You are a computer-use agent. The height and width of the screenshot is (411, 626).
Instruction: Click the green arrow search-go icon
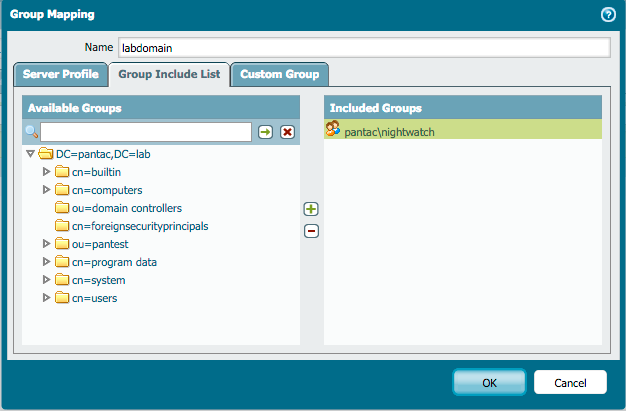tap(266, 132)
